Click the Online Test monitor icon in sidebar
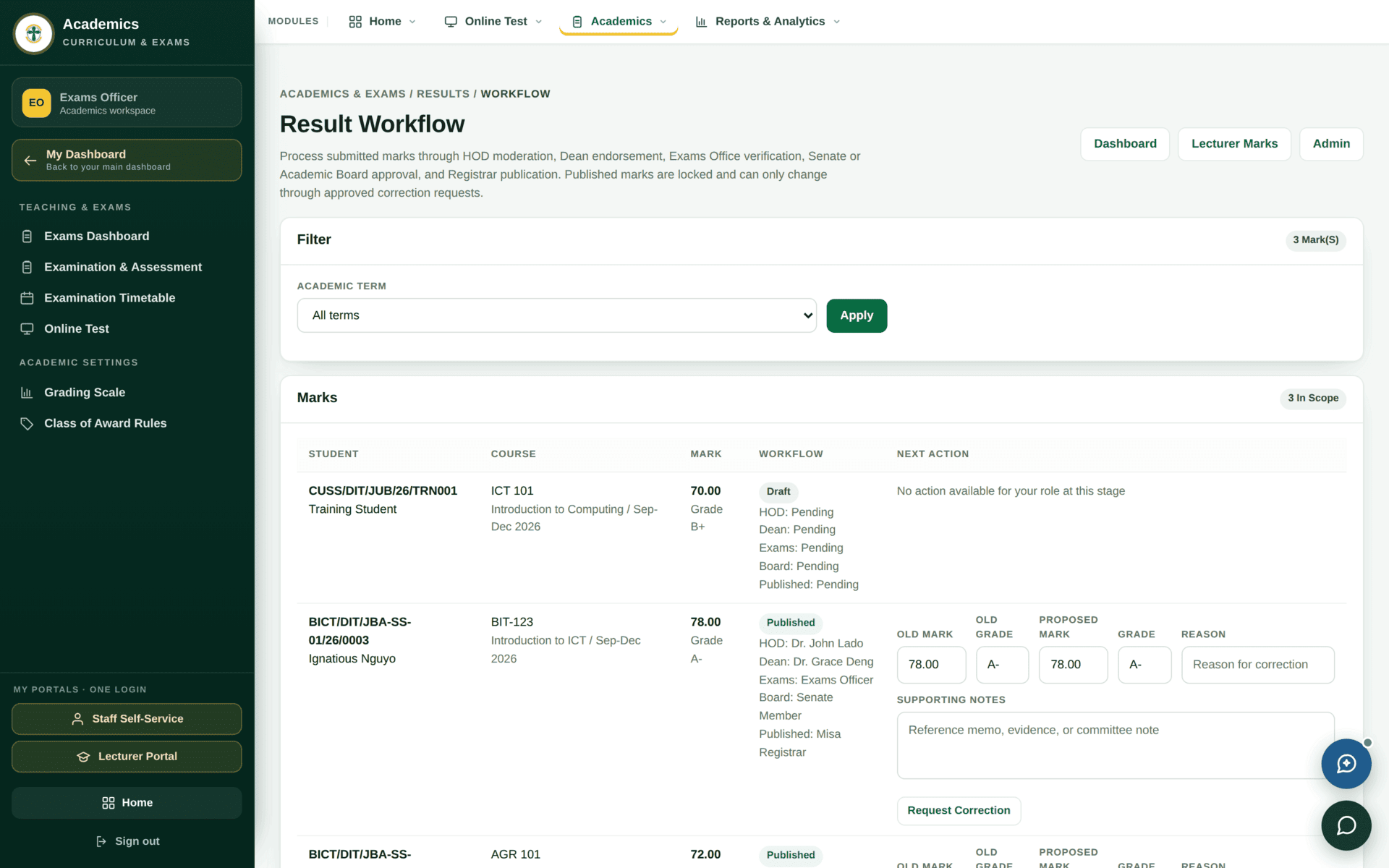 point(27,329)
